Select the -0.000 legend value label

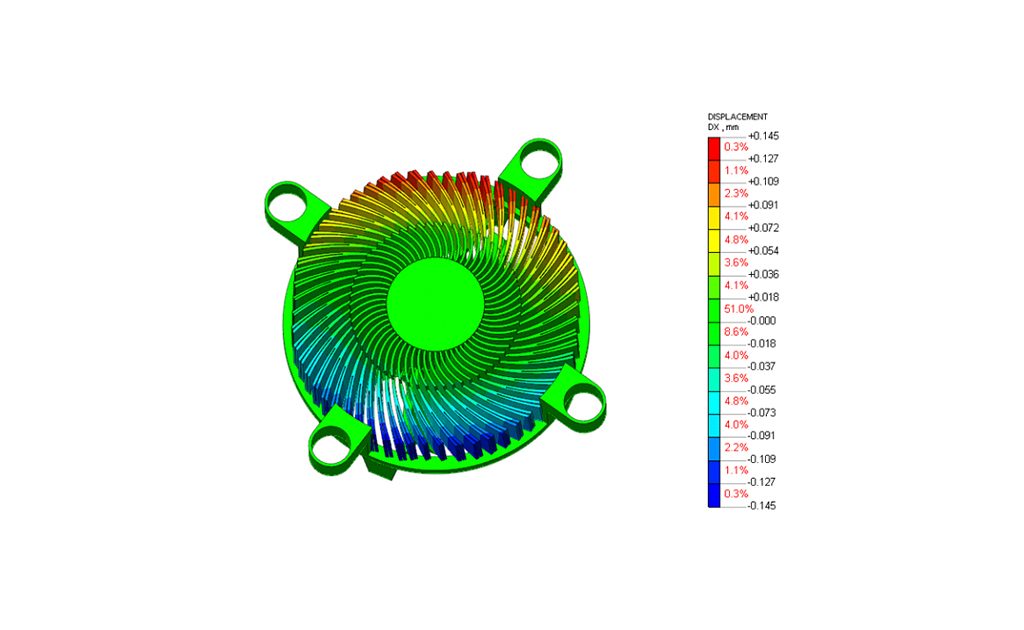point(763,321)
